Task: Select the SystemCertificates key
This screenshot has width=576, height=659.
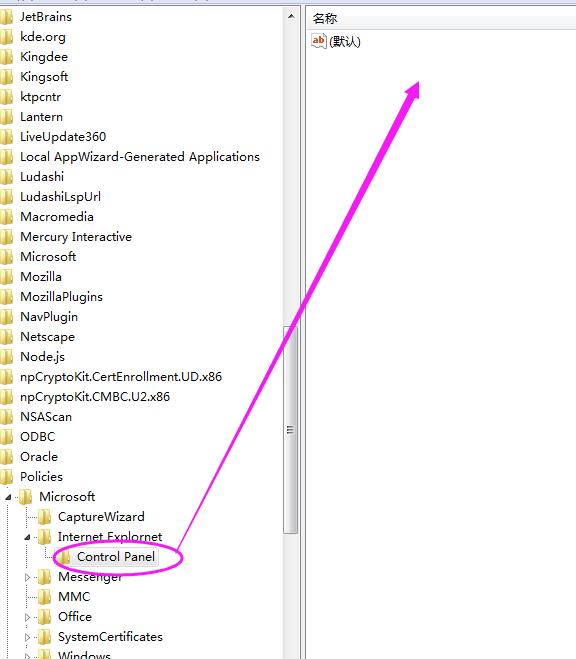Action: coord(110,637)
